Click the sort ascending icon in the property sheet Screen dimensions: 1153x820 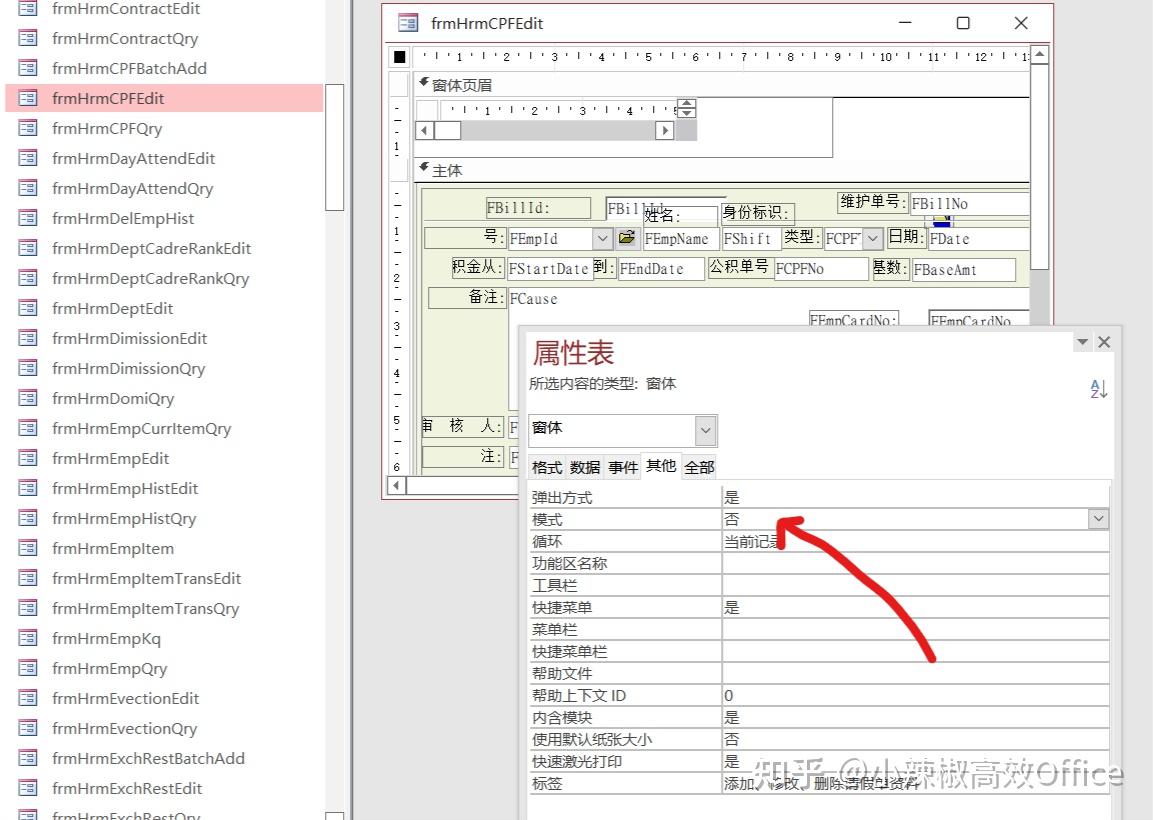(x=1099, y=389)
